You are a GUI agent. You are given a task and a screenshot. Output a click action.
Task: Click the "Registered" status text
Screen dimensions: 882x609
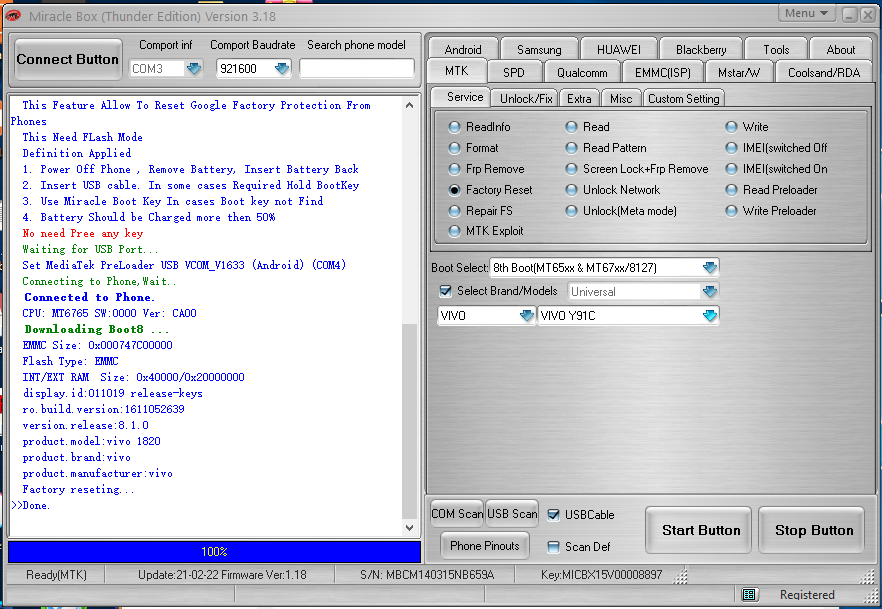tap(807, 594)
